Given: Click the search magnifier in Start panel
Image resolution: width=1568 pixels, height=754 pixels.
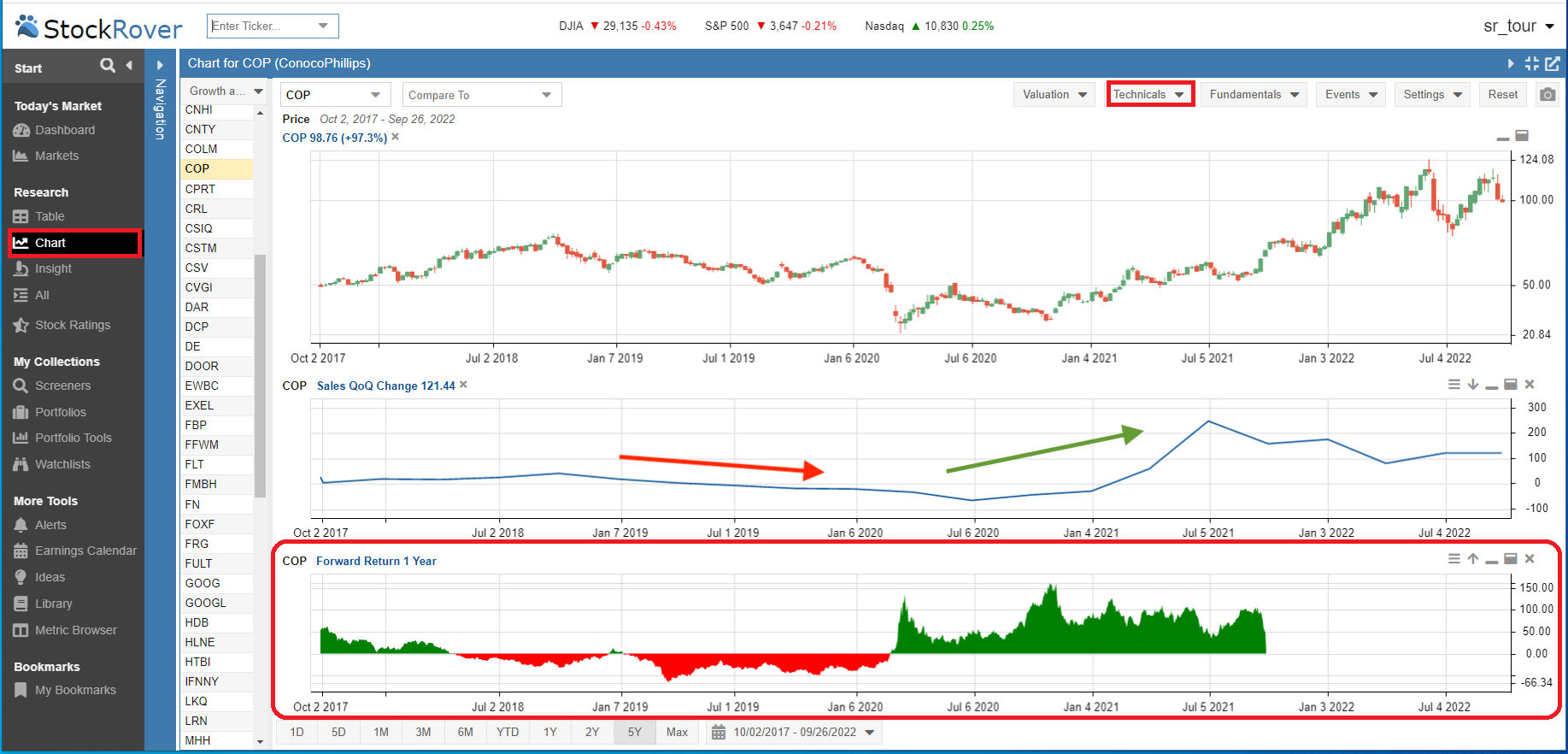Looking at the screenshot, I should (x=108, y=65).
